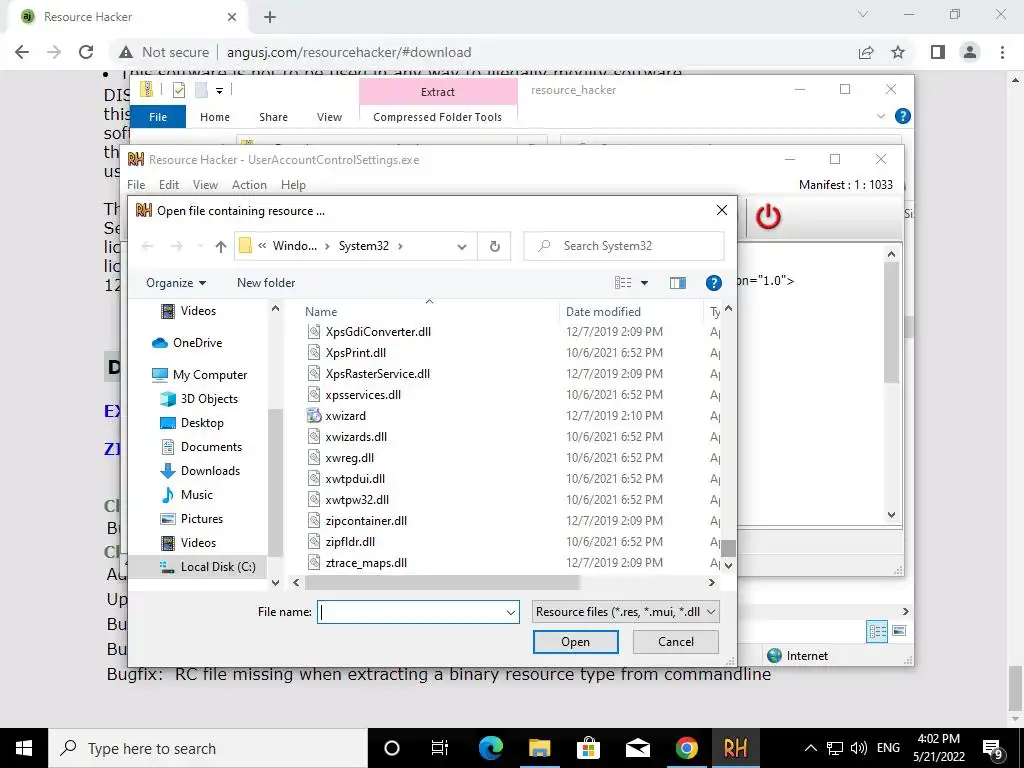Click the Windo... breadcrumb segment
The height and width of the screenshot is (768, 1024).
295,246
